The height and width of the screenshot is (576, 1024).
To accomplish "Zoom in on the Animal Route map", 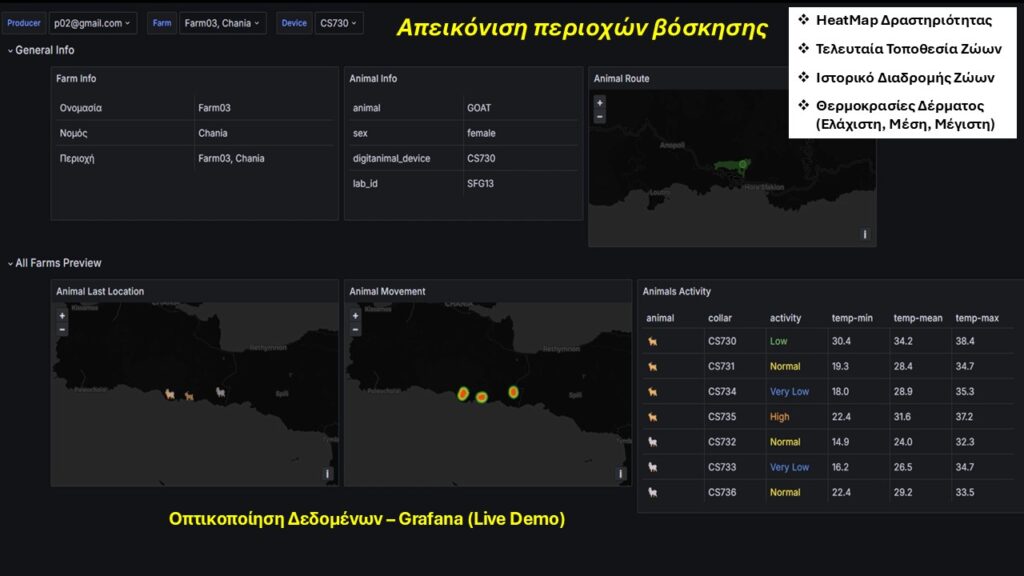I will coord(598,101).
